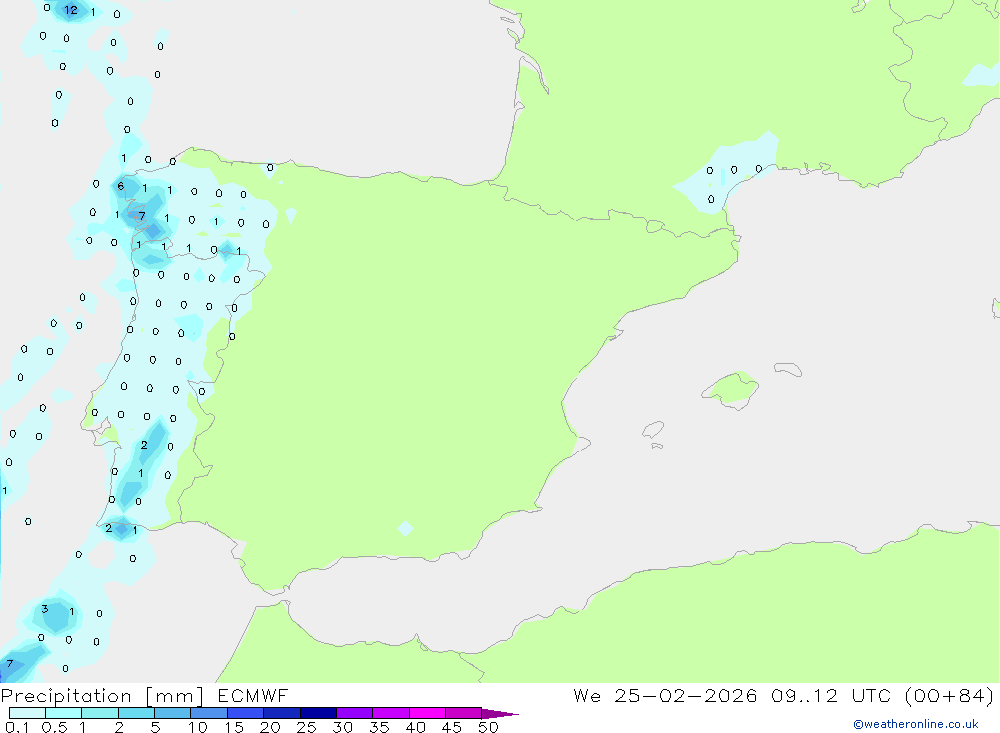Click the Mallorca island on the map
This screenshot has width=1000, height=733.
(x=731, y=389)
